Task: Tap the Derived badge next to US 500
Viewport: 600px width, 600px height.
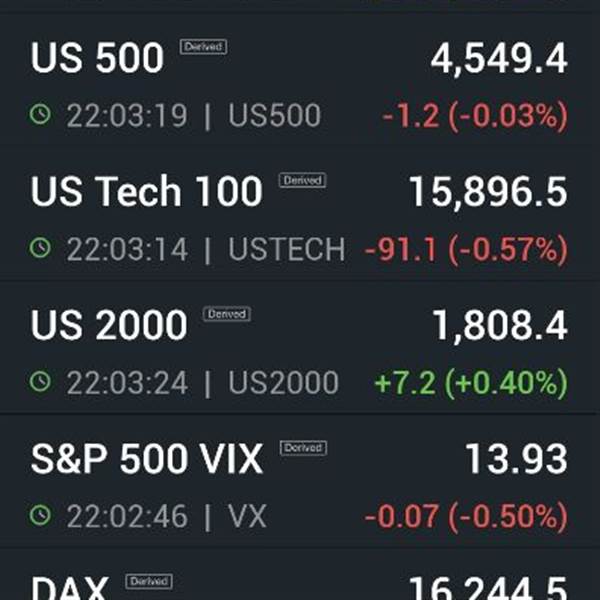Action: click(x=204, y=47)
